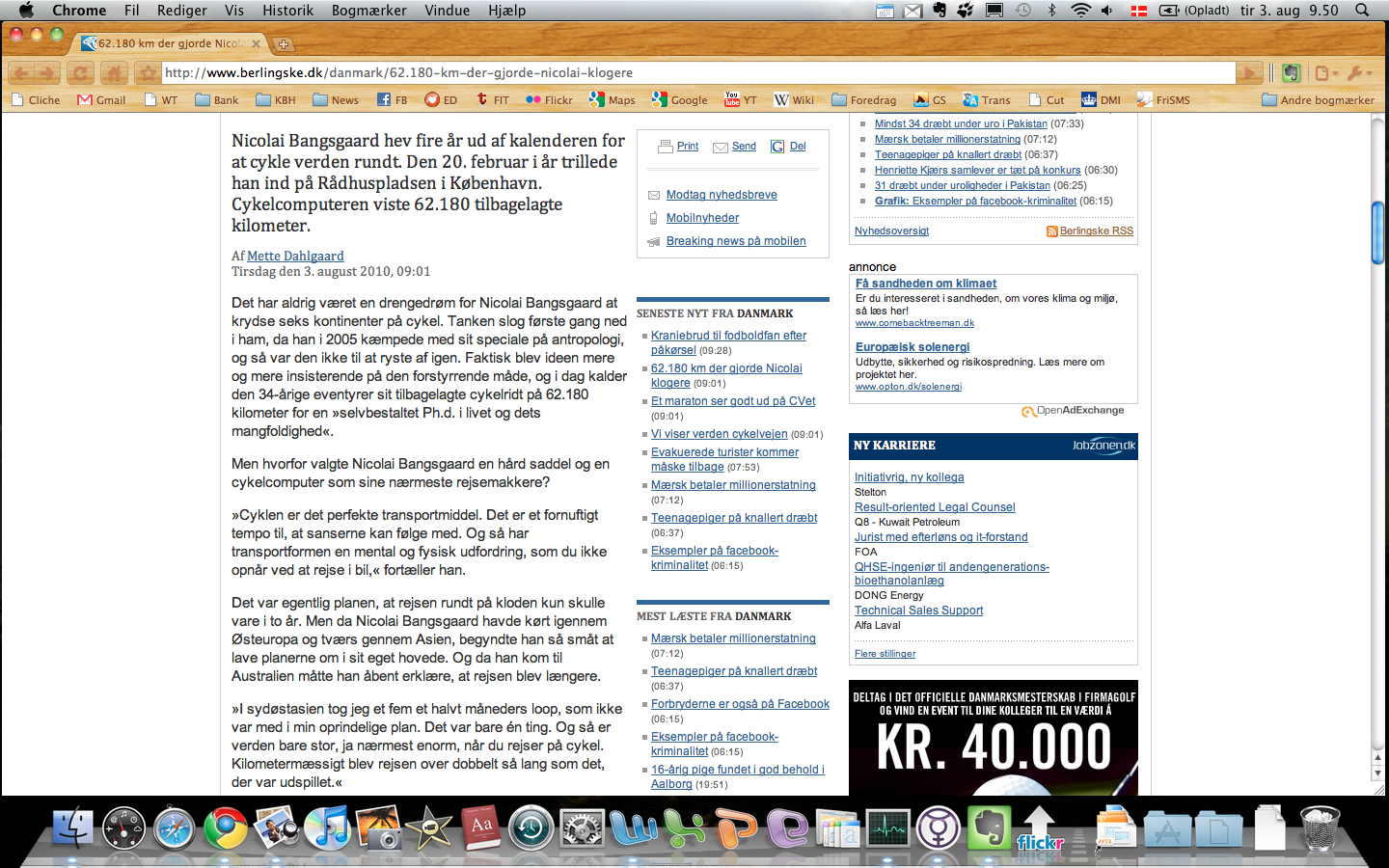Expand the Foredrag bookmarks folder

point(863,99)
